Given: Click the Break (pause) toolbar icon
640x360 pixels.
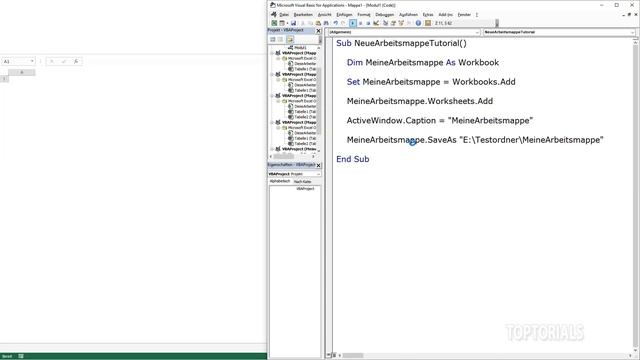Looking at the screenshot, I should 360,23.
